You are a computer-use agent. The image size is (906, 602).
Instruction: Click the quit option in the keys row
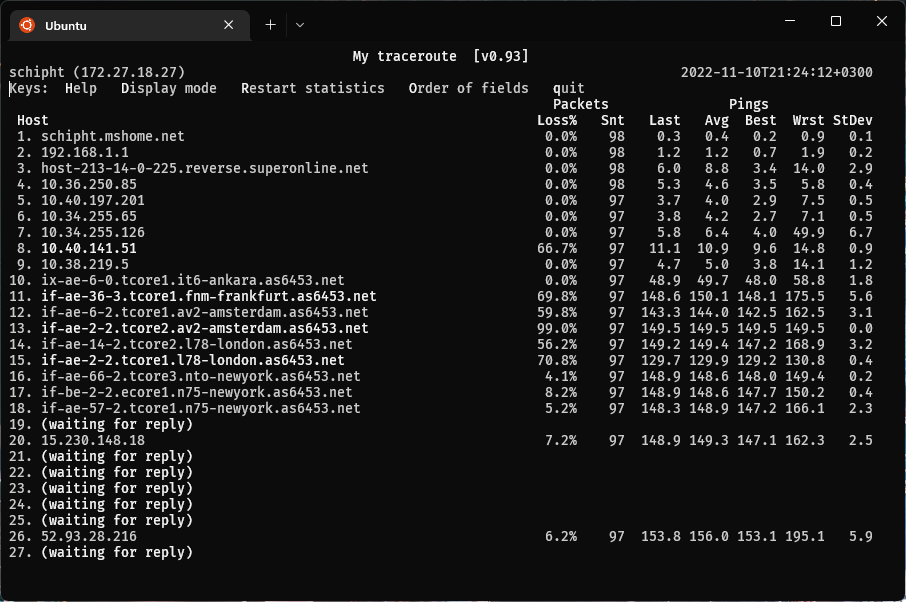pyautogui.click(x=569, y=88)
